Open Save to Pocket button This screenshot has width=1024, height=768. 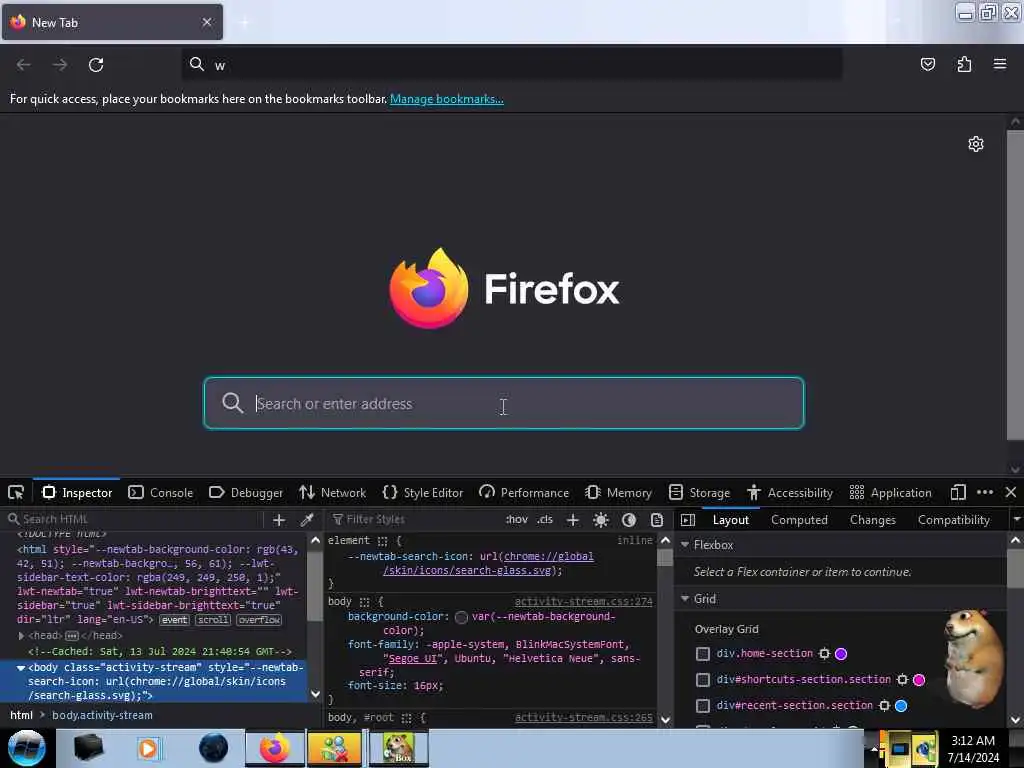click(927, 64)
